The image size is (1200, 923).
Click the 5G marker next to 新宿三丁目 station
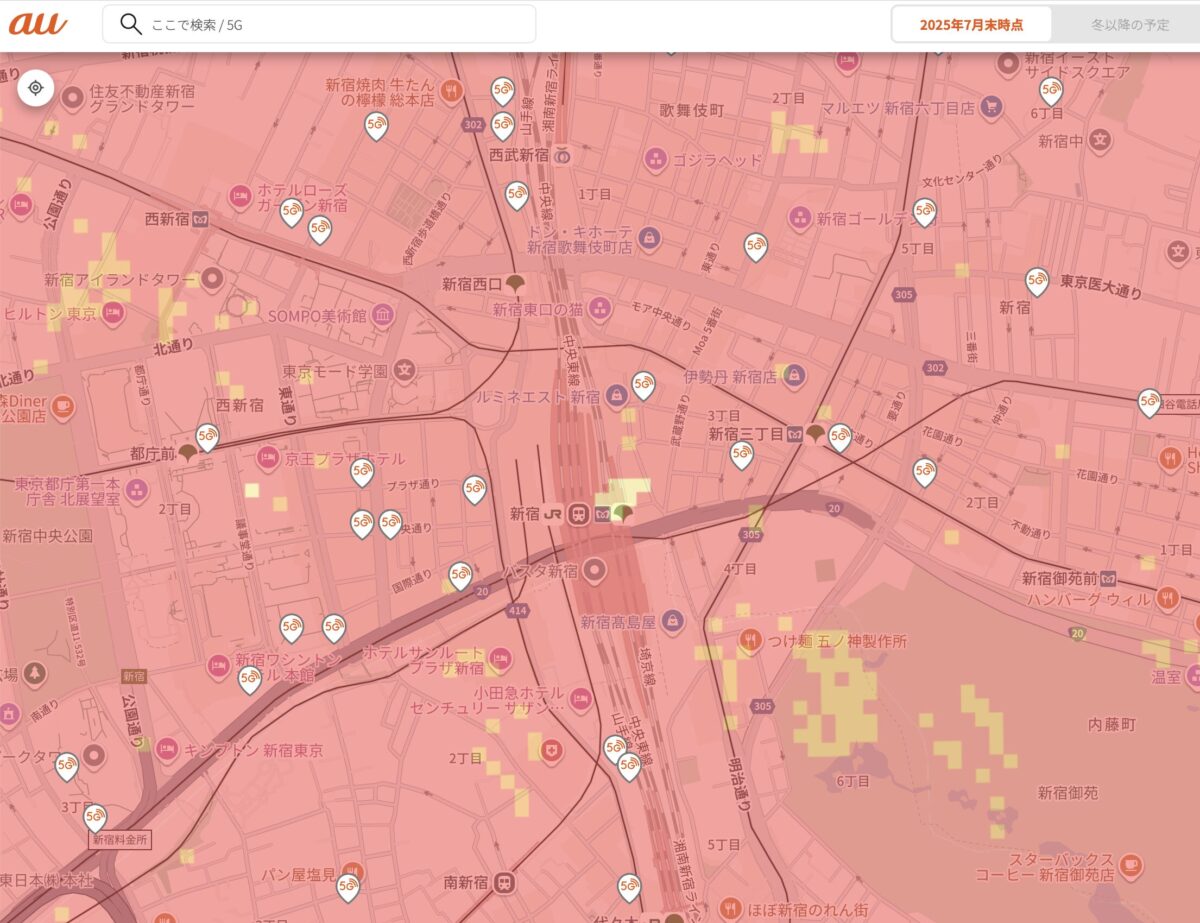840,437
